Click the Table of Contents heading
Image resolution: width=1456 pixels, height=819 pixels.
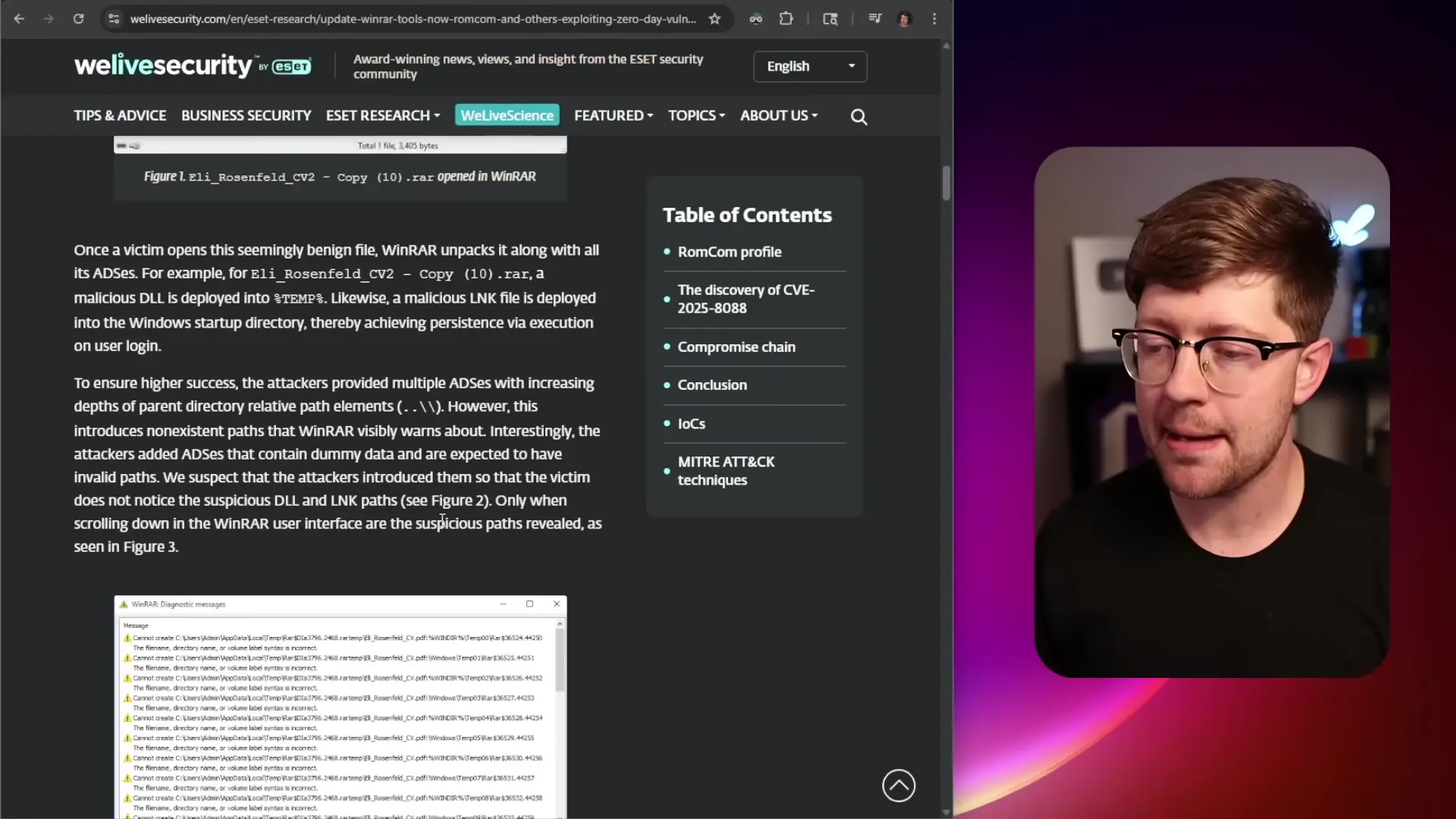[x=747, y=215]
